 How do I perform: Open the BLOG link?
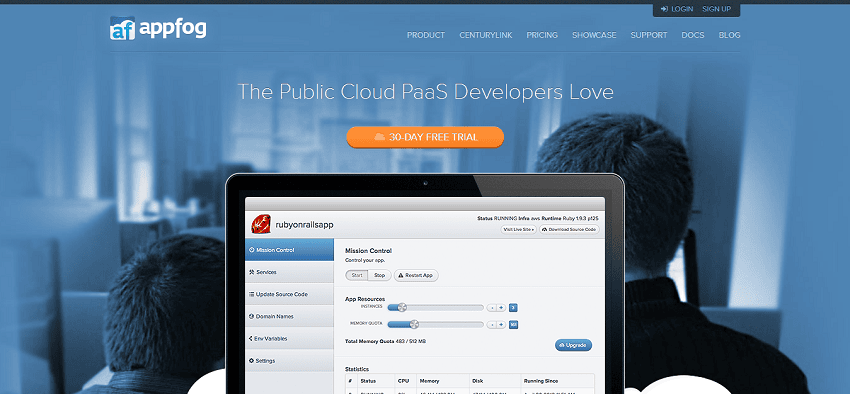pos(729,35)
